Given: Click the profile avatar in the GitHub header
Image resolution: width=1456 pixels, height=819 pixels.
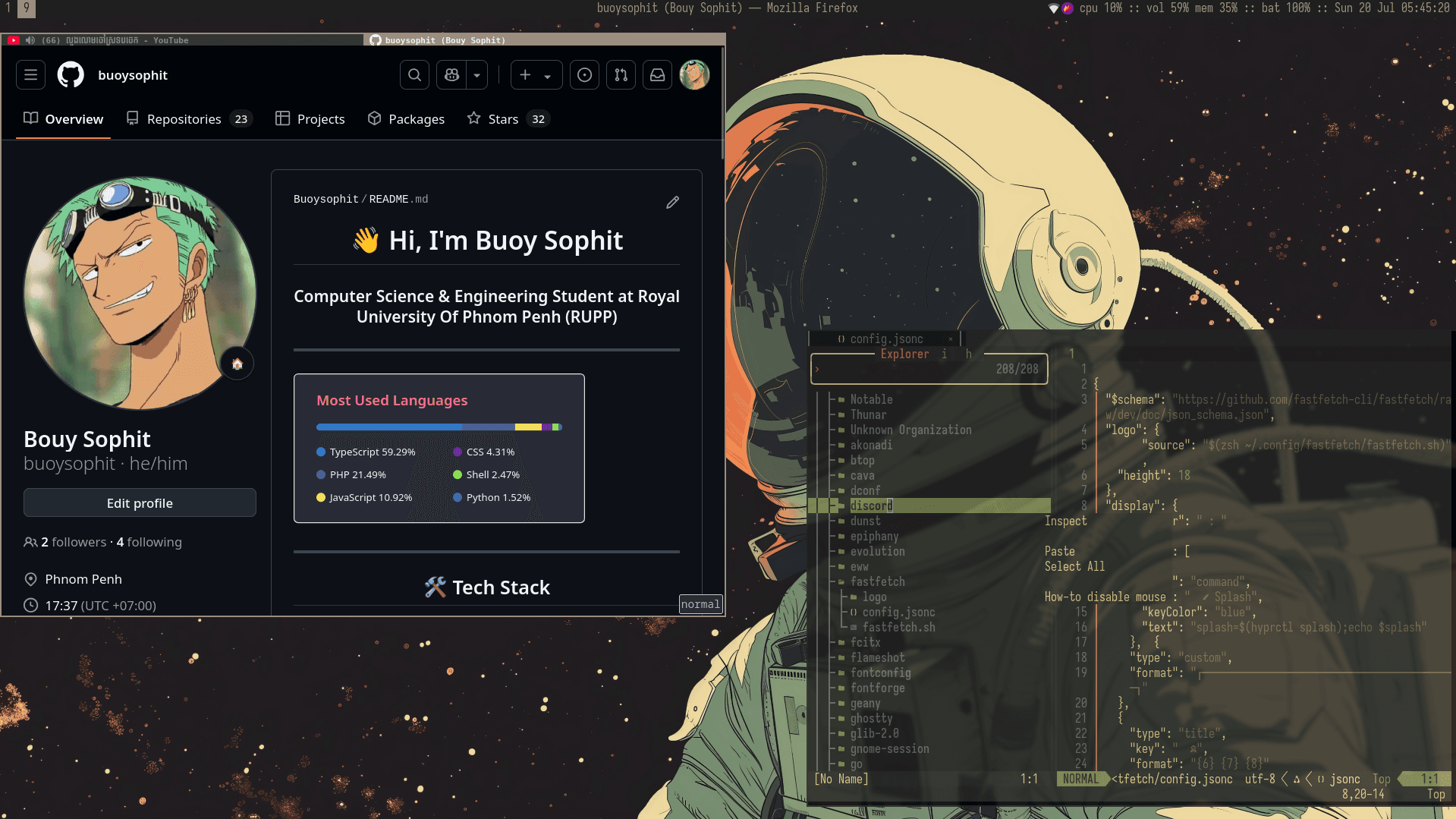Looking at the screenshot, I should coord(694,74).
